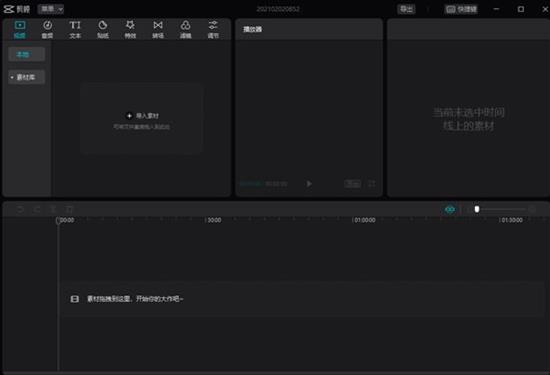550x375 pixels.
Task: Expand the 素材库 material library item
Action: 26,77
